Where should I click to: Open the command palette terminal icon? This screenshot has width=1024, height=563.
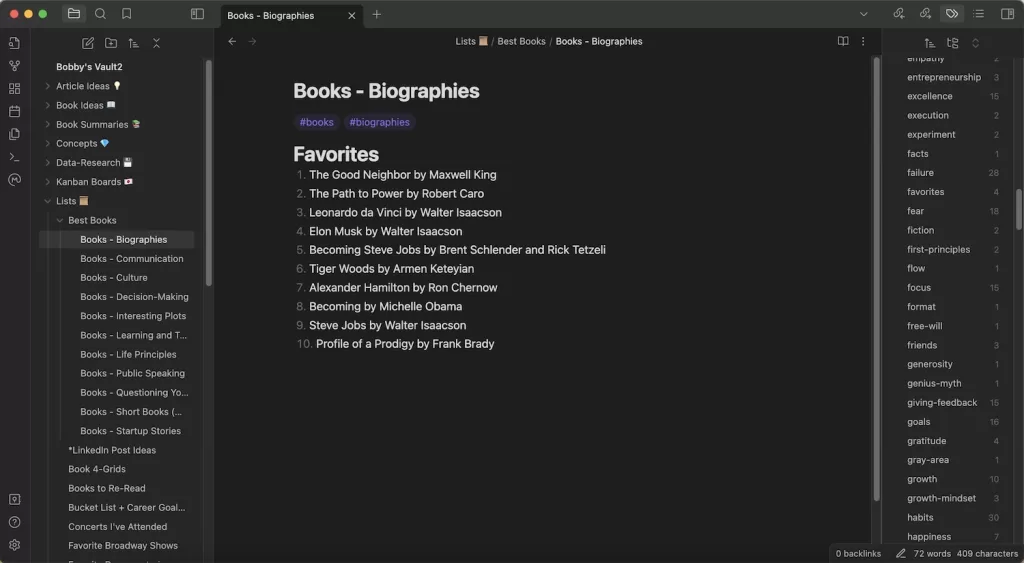[14, 157]
